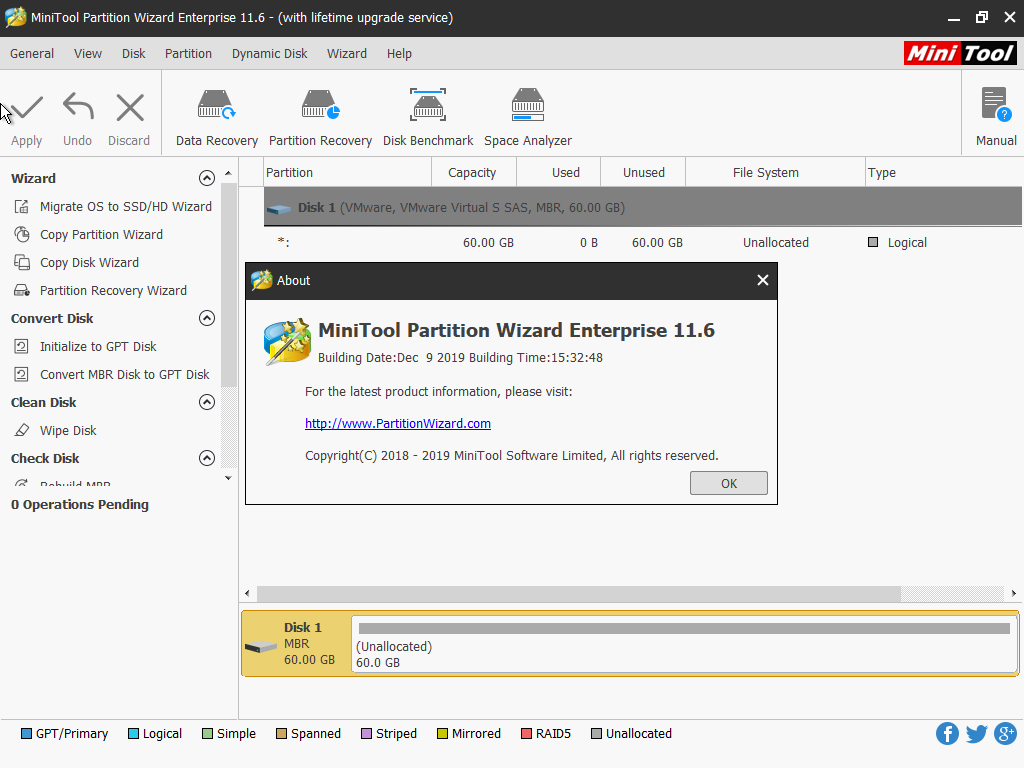The width and height of the screenshot is (1024, 768).
Task: Click the Discard X icon
Action: pyautogui.click(x=129, y=108)
